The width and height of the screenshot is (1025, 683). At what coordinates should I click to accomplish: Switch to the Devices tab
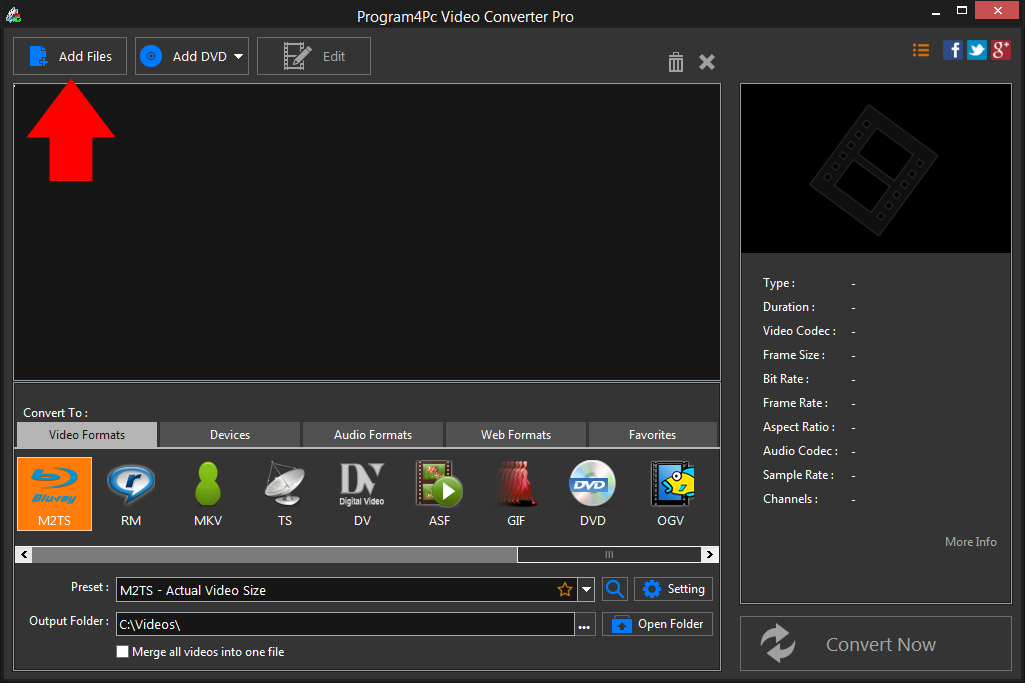pos(229,434)
